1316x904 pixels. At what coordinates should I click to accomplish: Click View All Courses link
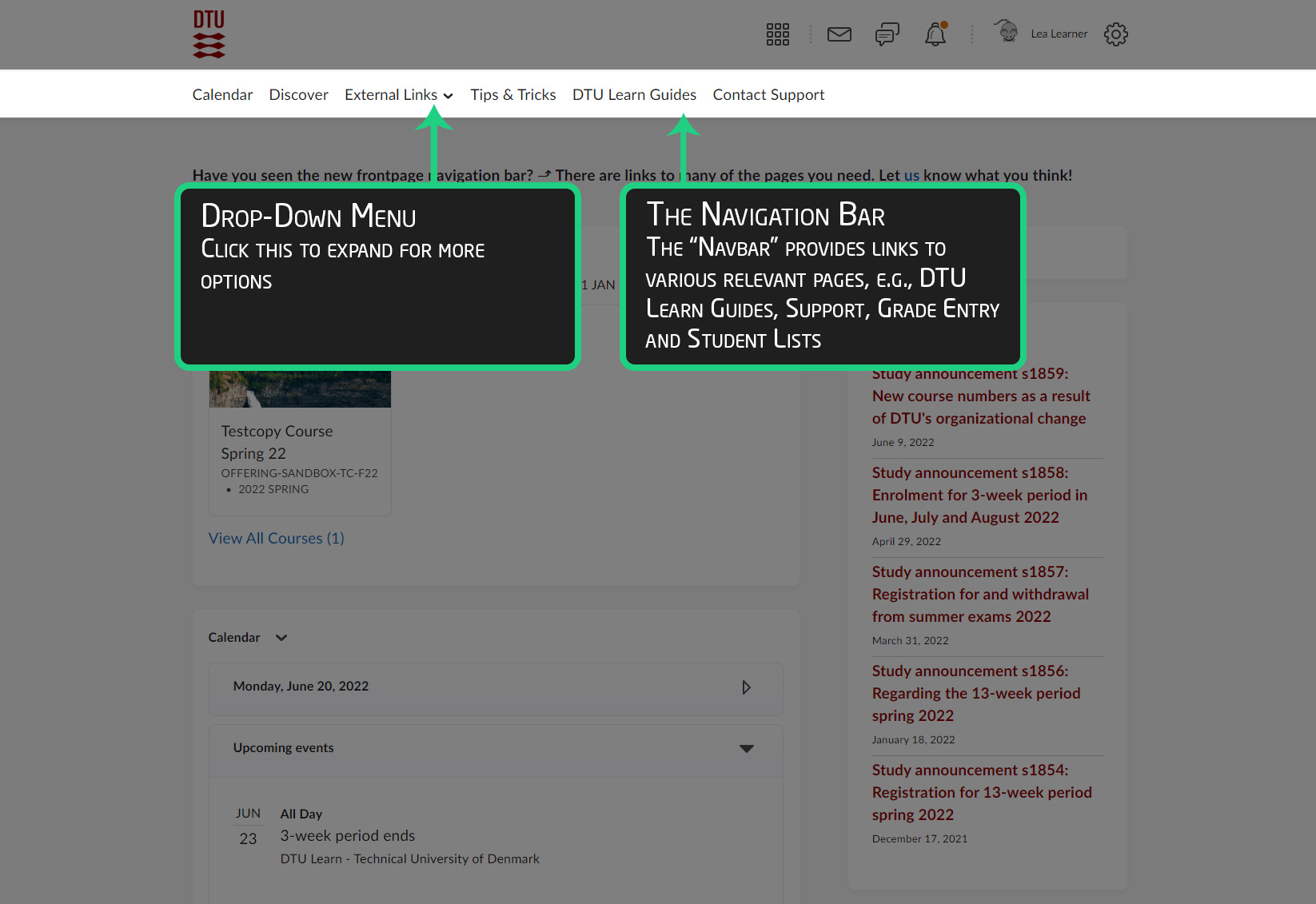(x=276, y=539)
